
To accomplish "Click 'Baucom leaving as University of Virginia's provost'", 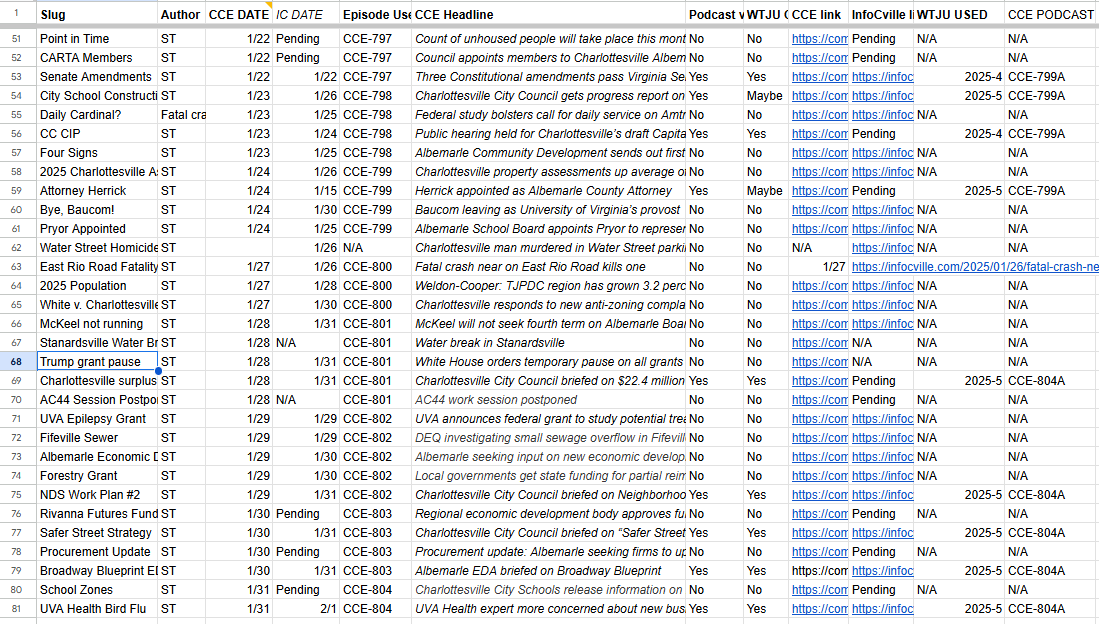I will pyautogui.click(x=547, y=210).
